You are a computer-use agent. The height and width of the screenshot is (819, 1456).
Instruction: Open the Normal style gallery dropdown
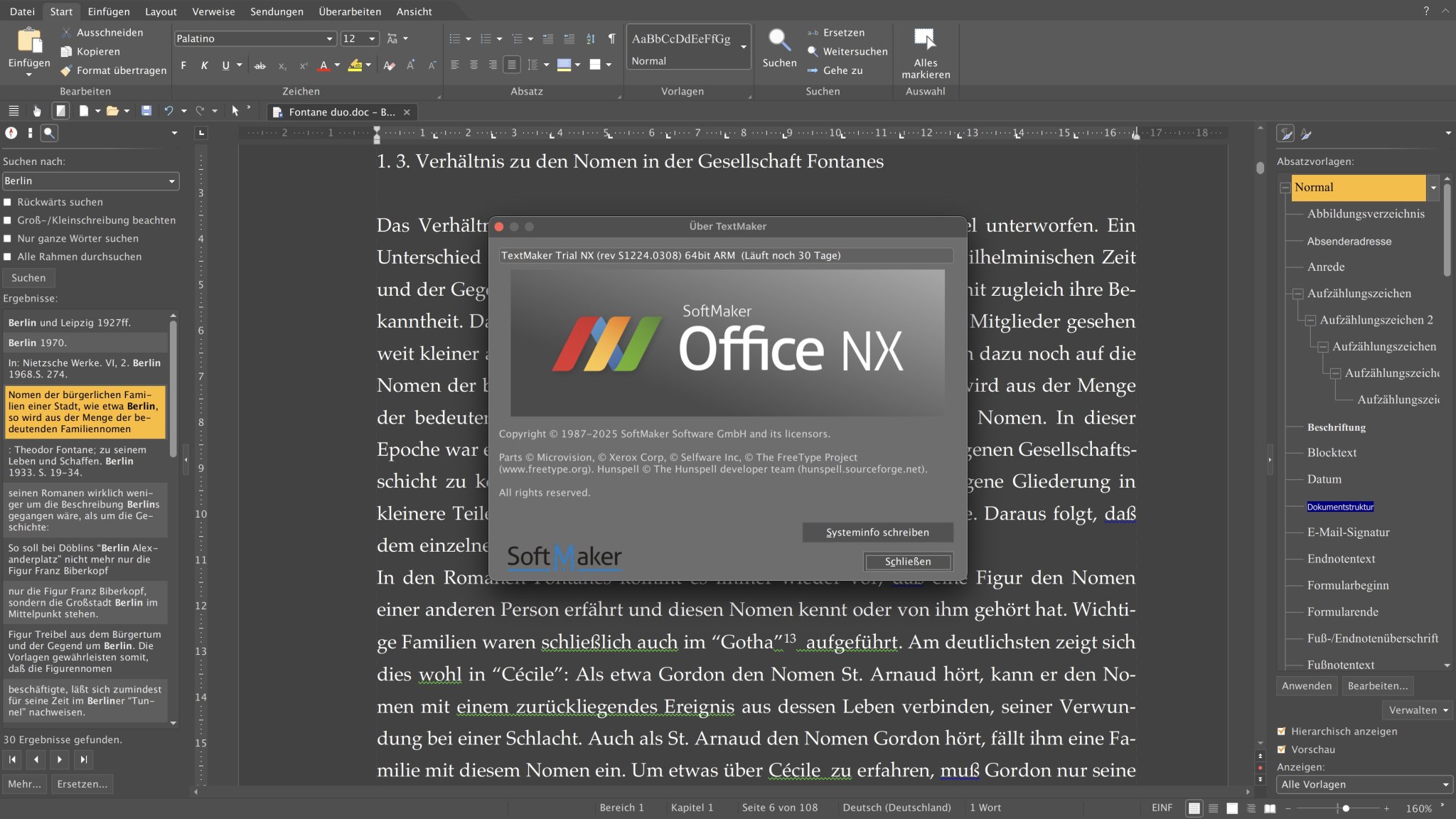coord(744,47)
